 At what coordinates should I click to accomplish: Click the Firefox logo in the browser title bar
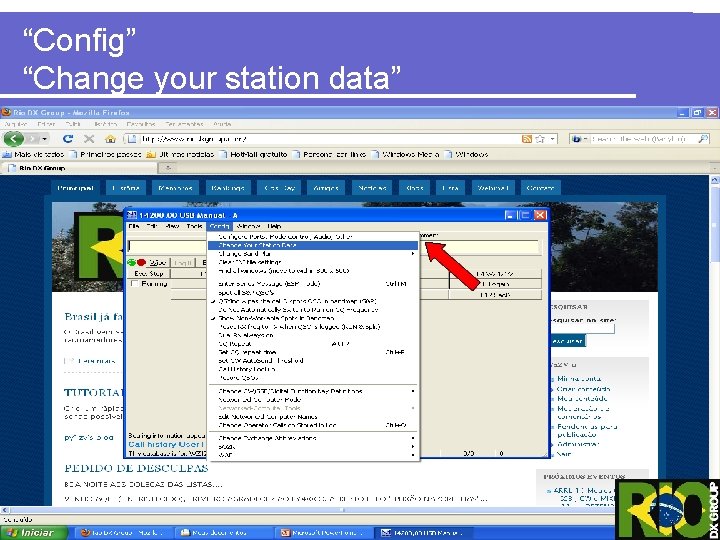pos(6,112)
